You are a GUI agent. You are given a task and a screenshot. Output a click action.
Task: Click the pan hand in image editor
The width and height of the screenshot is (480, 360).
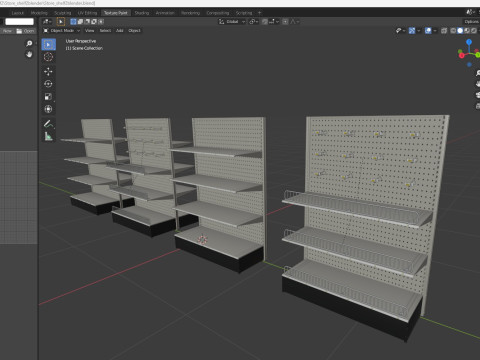29,54
